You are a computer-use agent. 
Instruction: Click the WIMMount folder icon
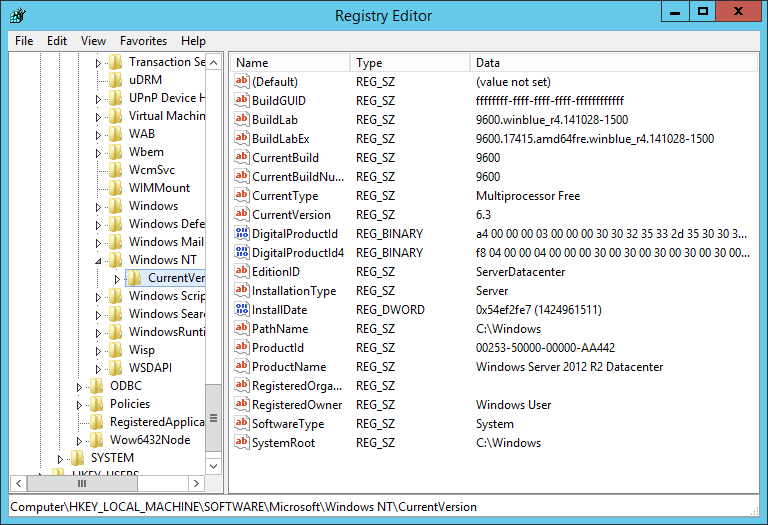click(x=116, y=188)
